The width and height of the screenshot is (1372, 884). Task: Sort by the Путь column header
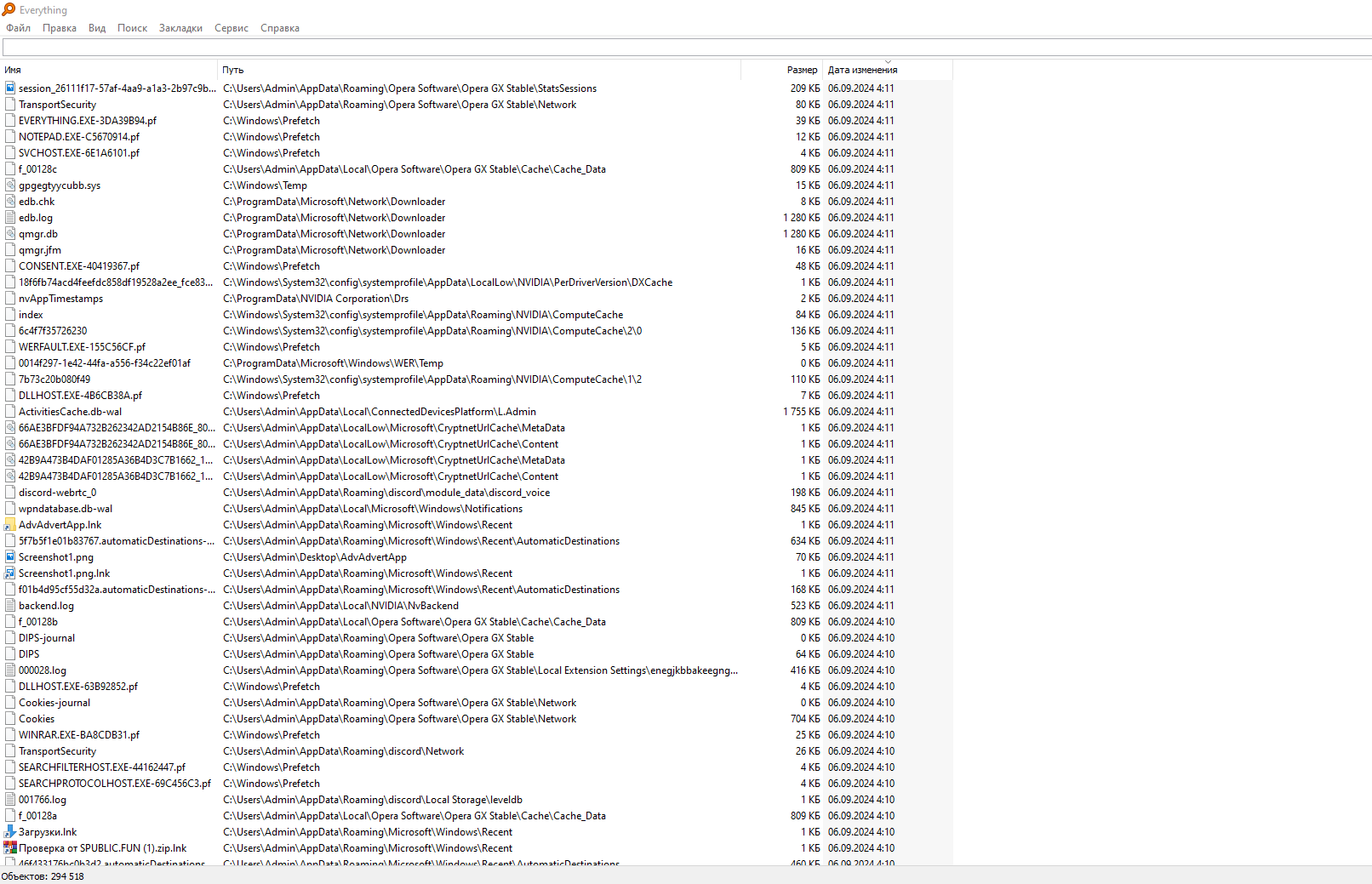(479, 70)
